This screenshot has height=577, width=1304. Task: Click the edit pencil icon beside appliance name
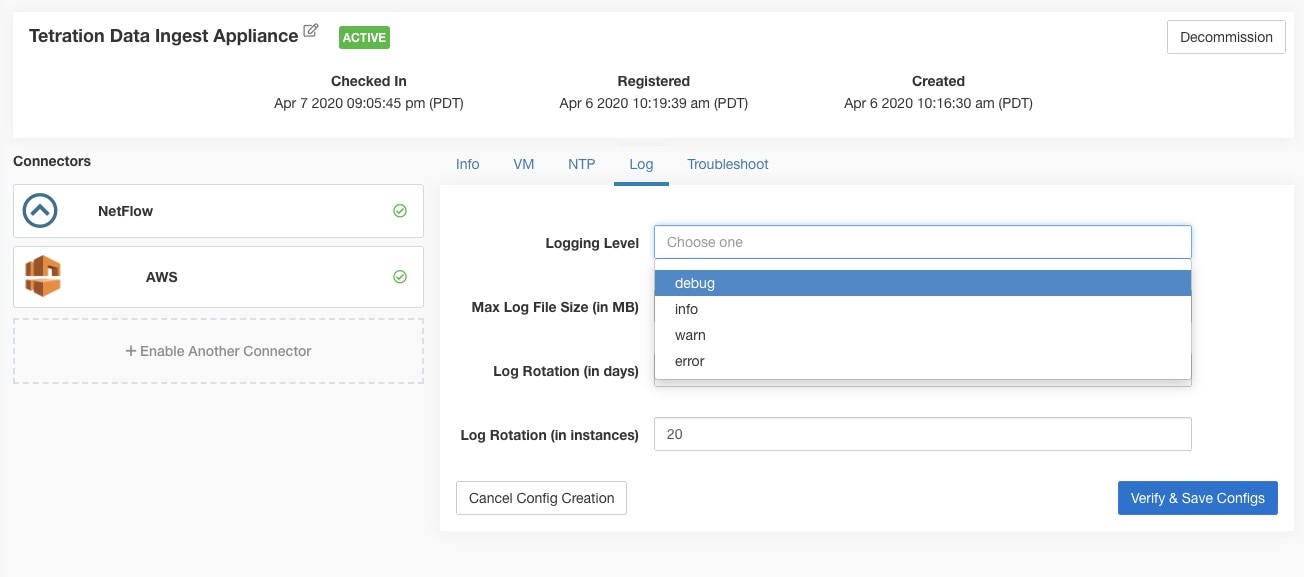311,31
